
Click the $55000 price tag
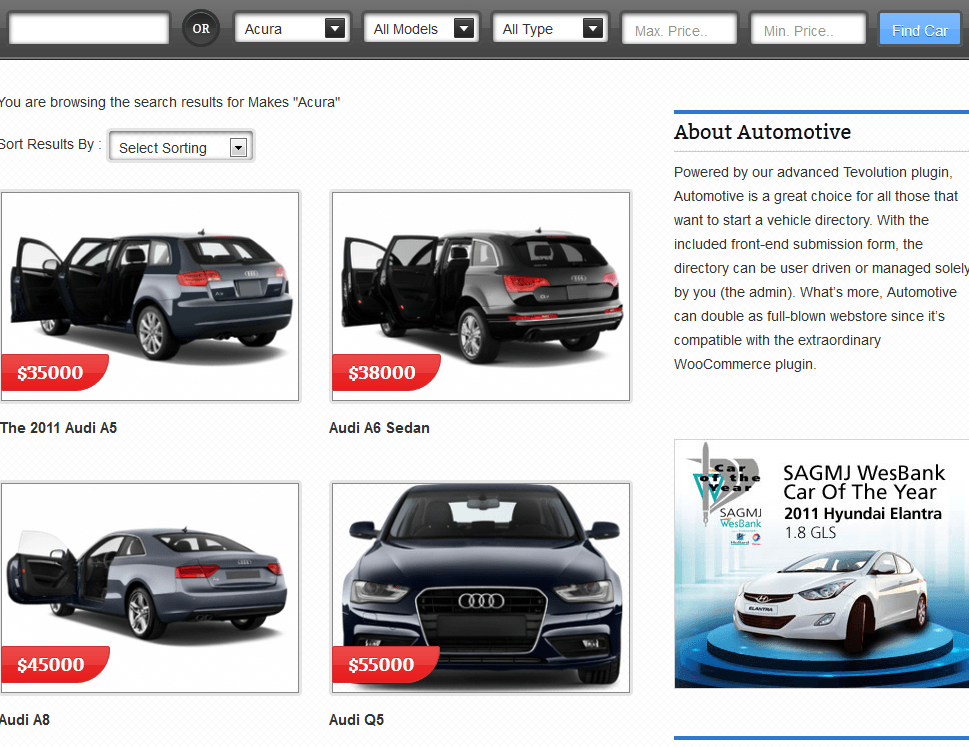386,664
